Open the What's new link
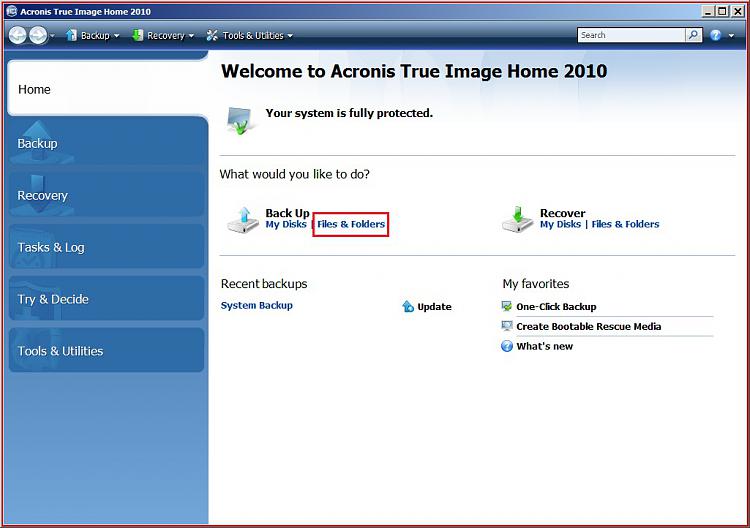Screen dimensions: 750x528 [544, 346]
